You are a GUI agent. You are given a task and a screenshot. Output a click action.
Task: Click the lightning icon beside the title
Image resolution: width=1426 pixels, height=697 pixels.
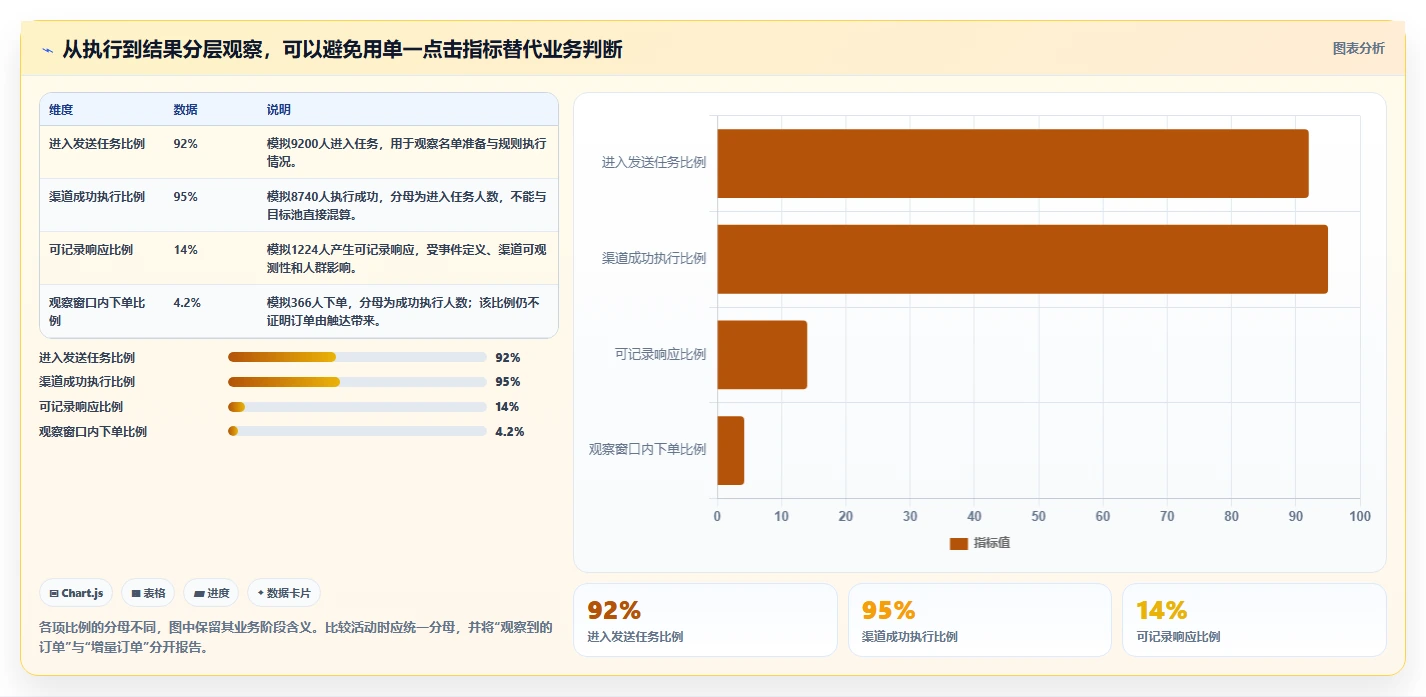pos(47,50)
